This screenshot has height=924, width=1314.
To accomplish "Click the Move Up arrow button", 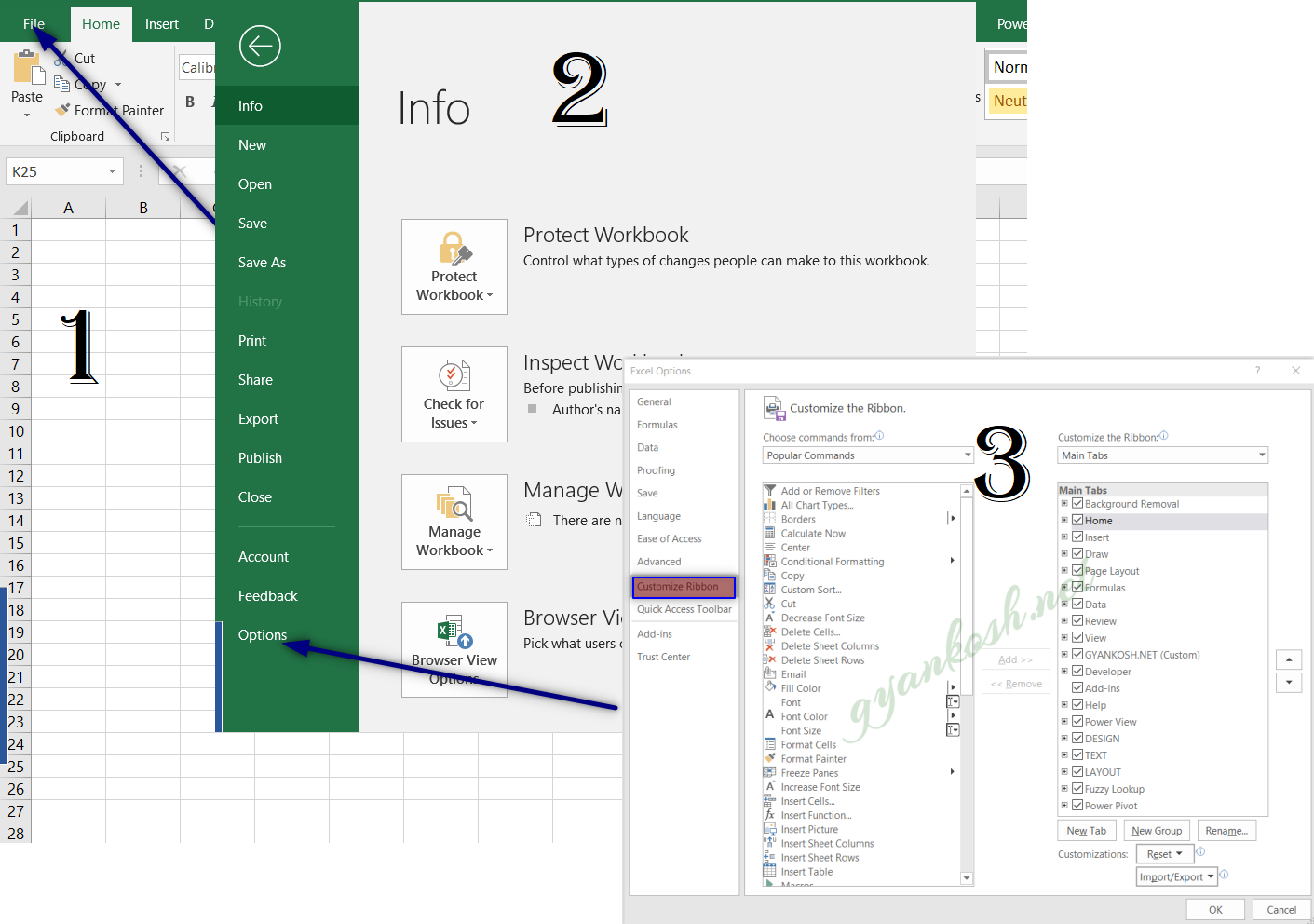I will [1289, 659].
